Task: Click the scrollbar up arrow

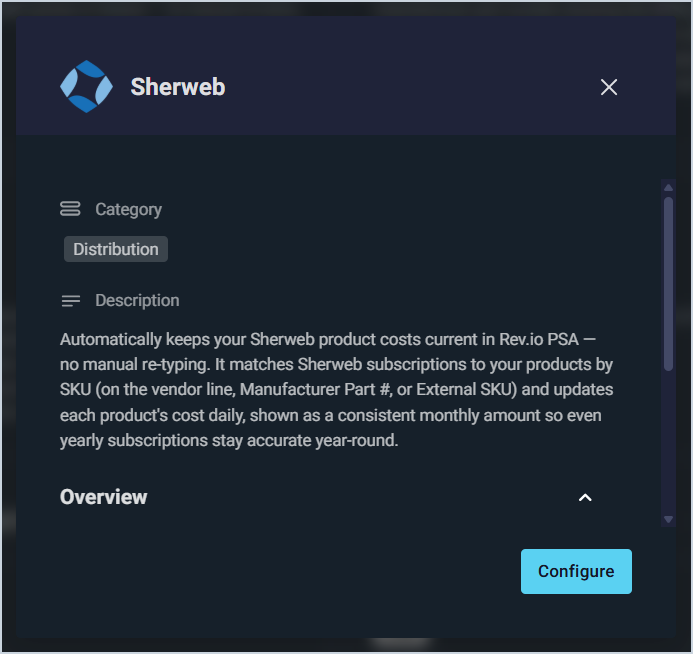Action: (x=668, y=187)
